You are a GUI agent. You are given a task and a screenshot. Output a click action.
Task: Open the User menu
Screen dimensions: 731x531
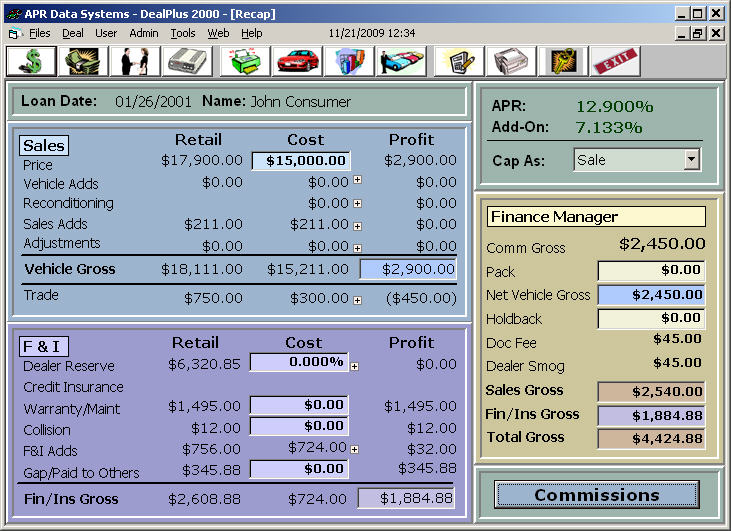tap(106, 33)
